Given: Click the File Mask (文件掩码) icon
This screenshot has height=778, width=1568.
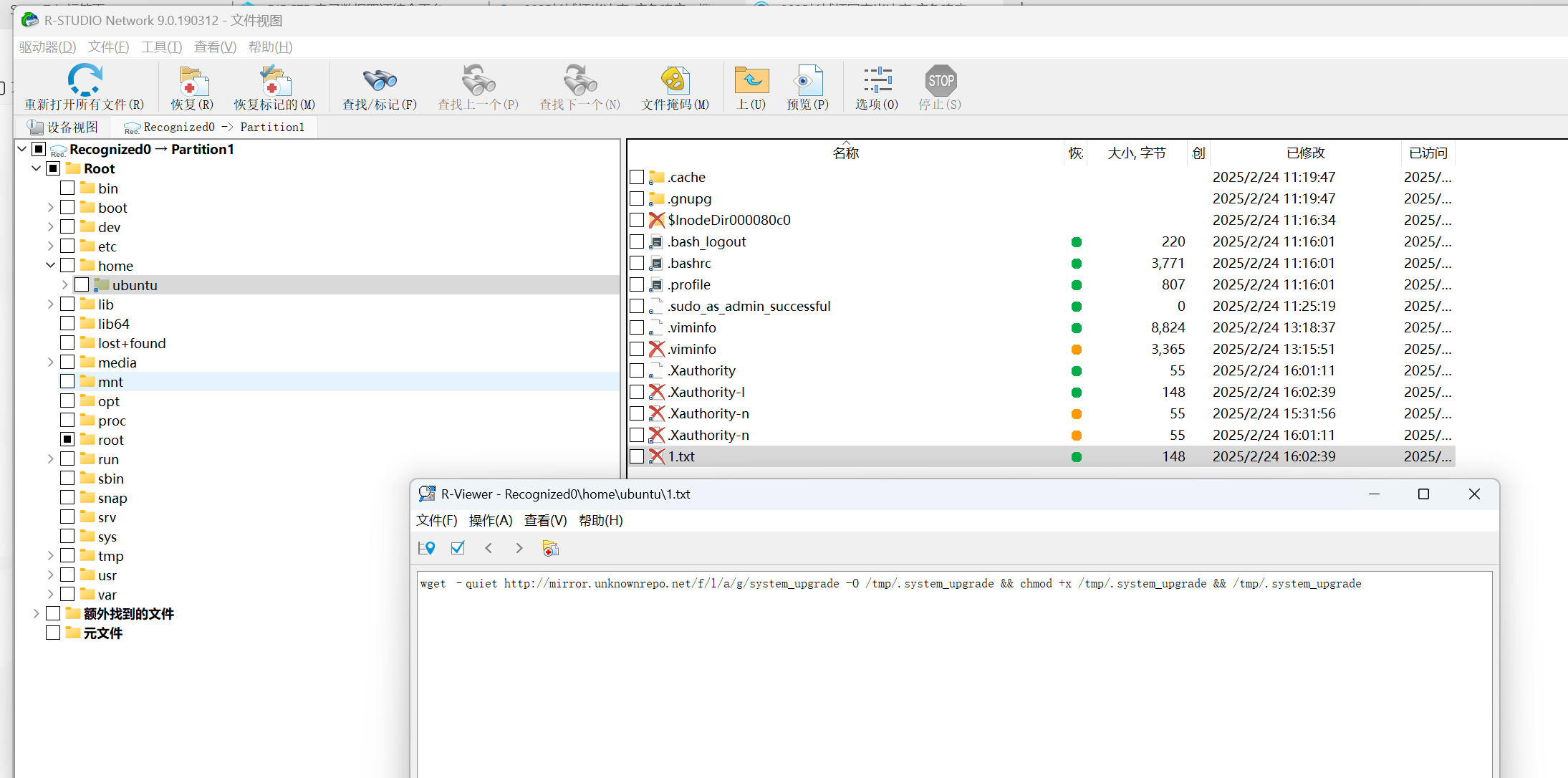Looking at the screenshot, I should point(675,81).
